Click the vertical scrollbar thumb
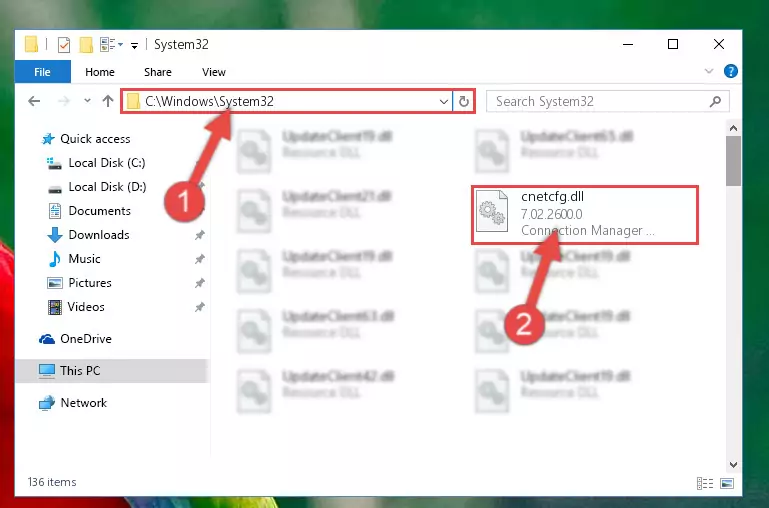Image resolution: width=769 pixels, height=508 pixels. click(733, 161)
